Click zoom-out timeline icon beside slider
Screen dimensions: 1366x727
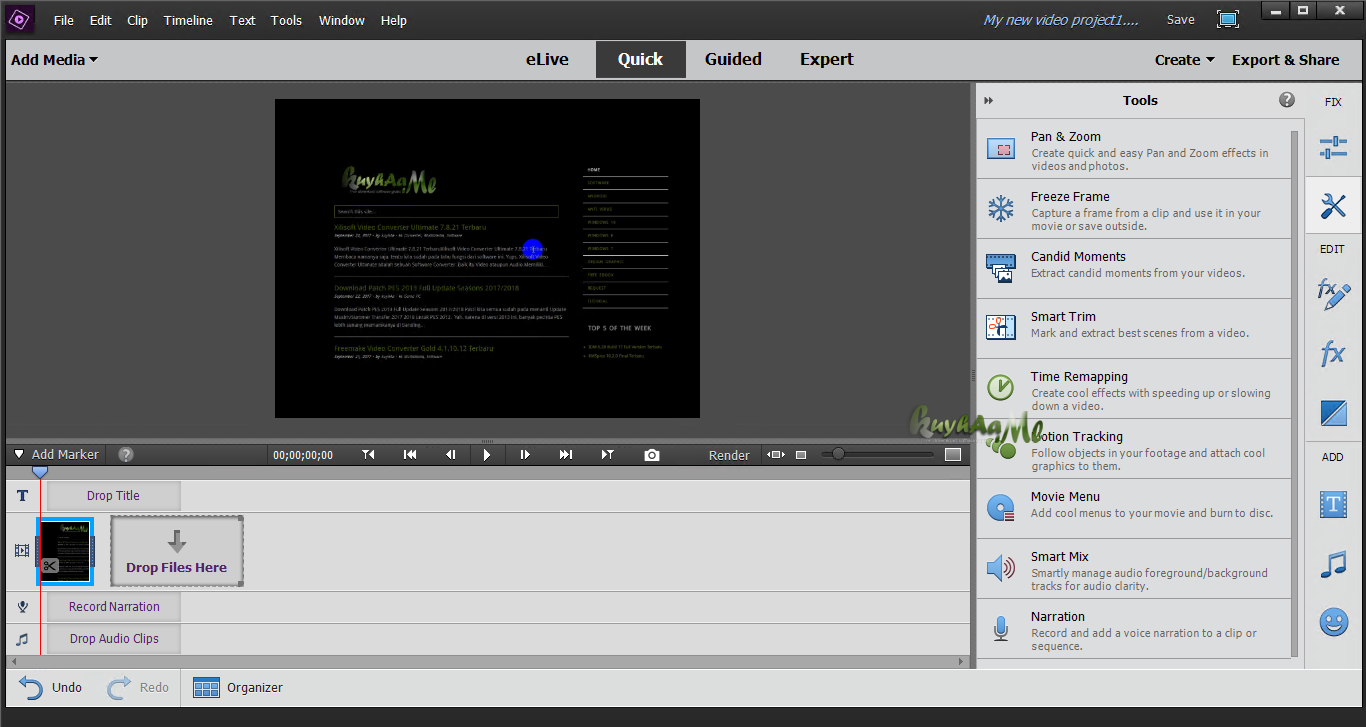tap(801, 455)
